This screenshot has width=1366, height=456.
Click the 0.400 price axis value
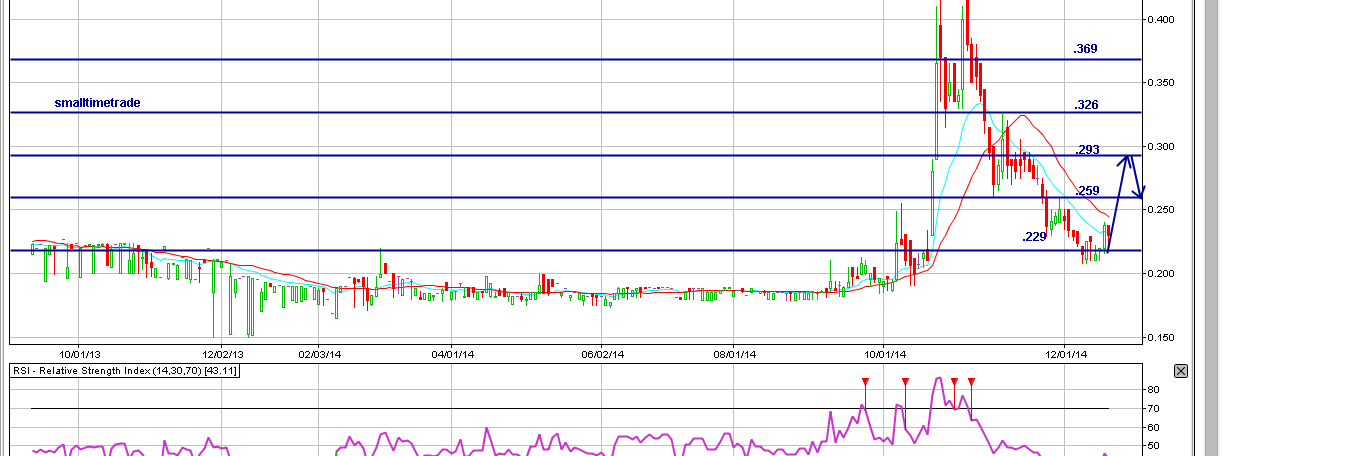pos(1161,19)
